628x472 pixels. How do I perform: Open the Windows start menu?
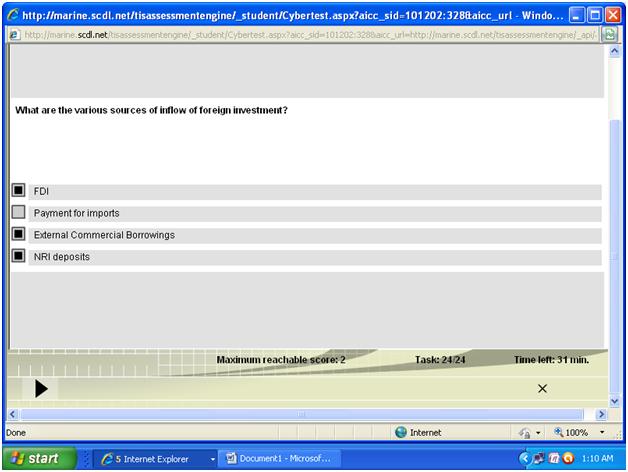coord(38,458)
